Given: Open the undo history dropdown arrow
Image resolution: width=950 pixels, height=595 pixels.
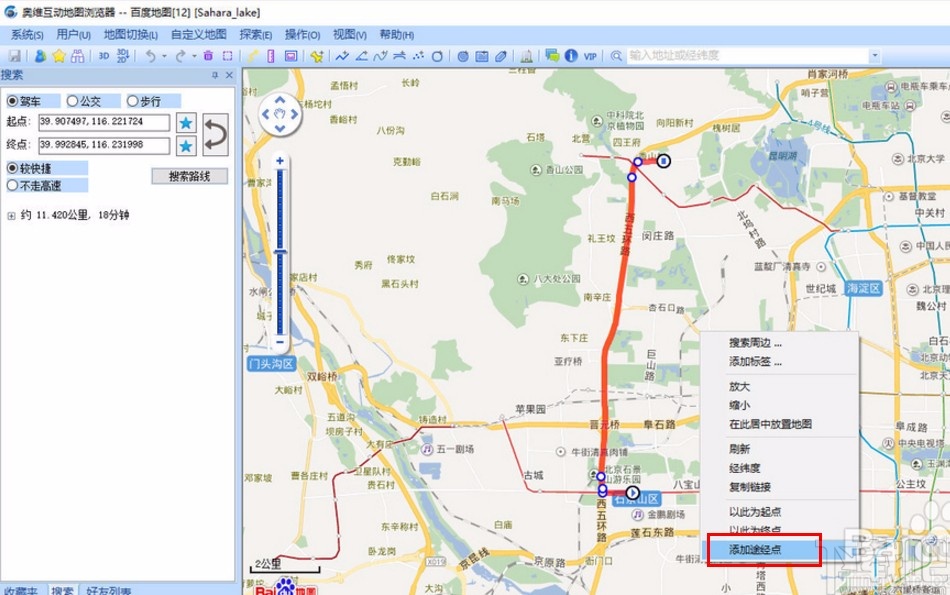Looking at the screenshot, I should tap(164, 56).
